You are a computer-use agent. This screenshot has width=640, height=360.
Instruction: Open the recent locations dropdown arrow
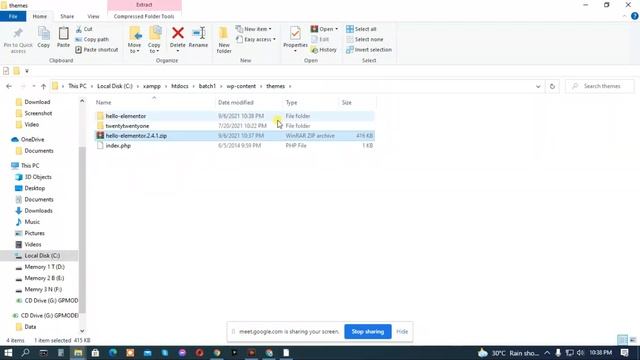(33, 86)
